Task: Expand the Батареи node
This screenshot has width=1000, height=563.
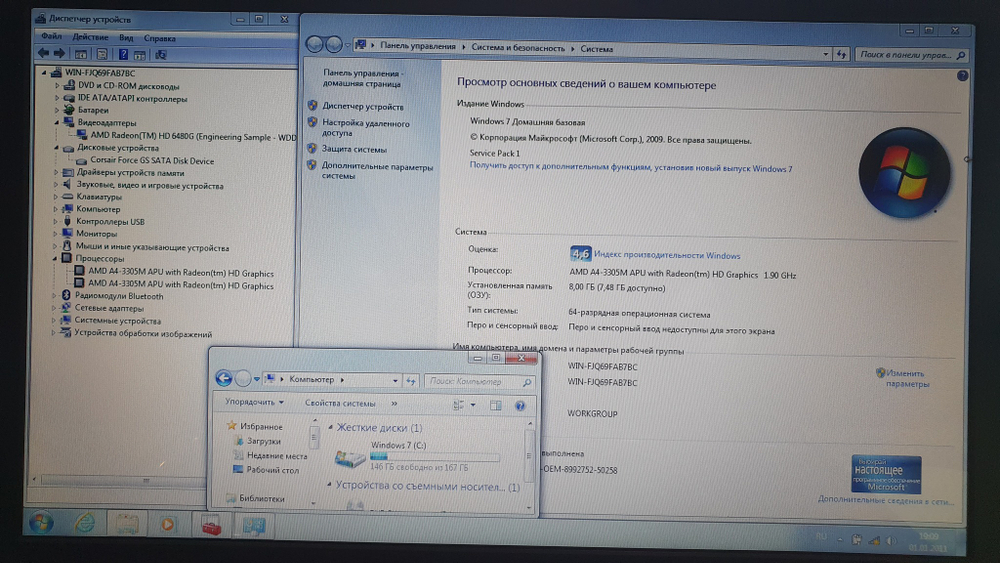Action: pyautogui.click(x=57, y=110)
